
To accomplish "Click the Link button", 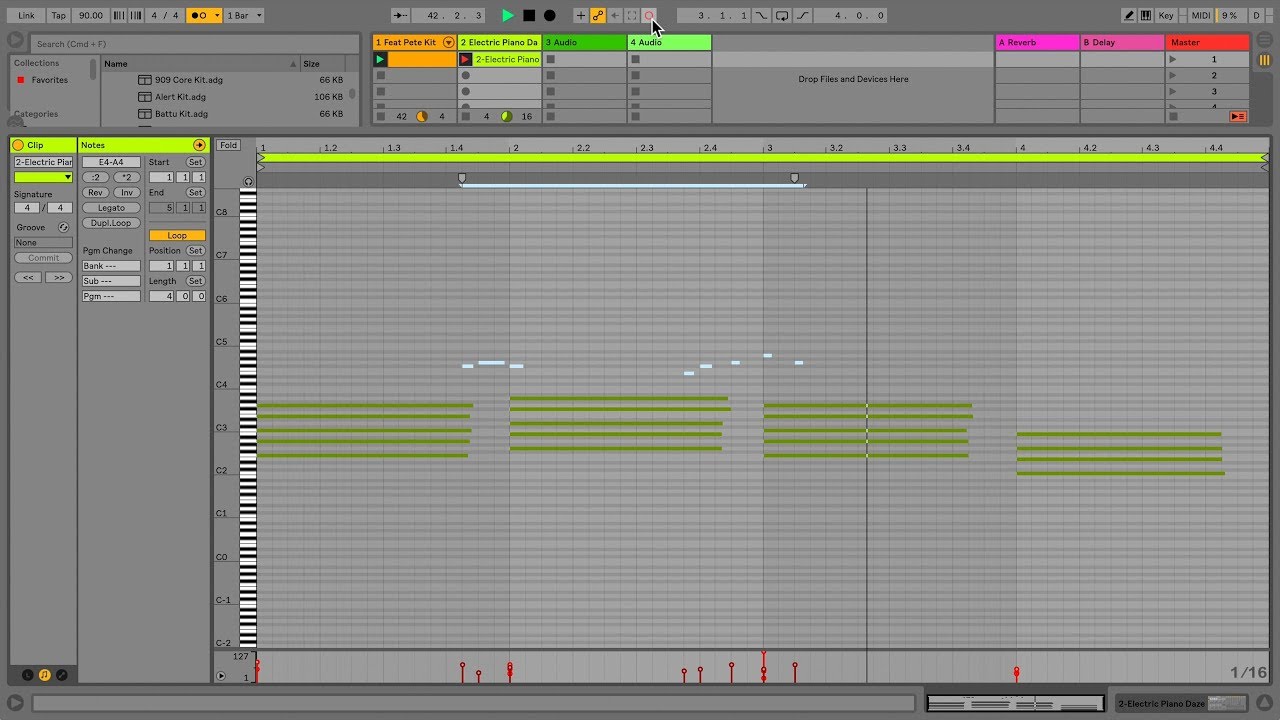I will [x=27, y=16].
